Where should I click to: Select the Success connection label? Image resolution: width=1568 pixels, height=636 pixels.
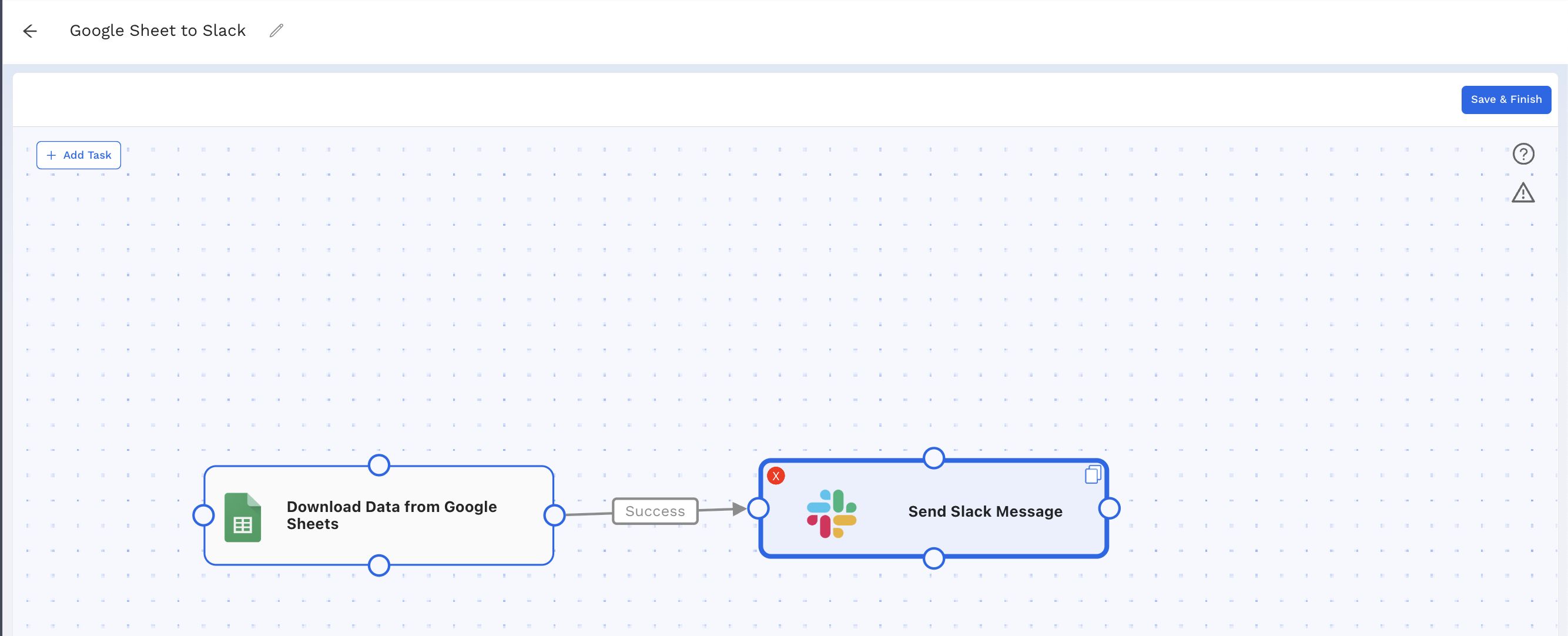click(654, 511)
